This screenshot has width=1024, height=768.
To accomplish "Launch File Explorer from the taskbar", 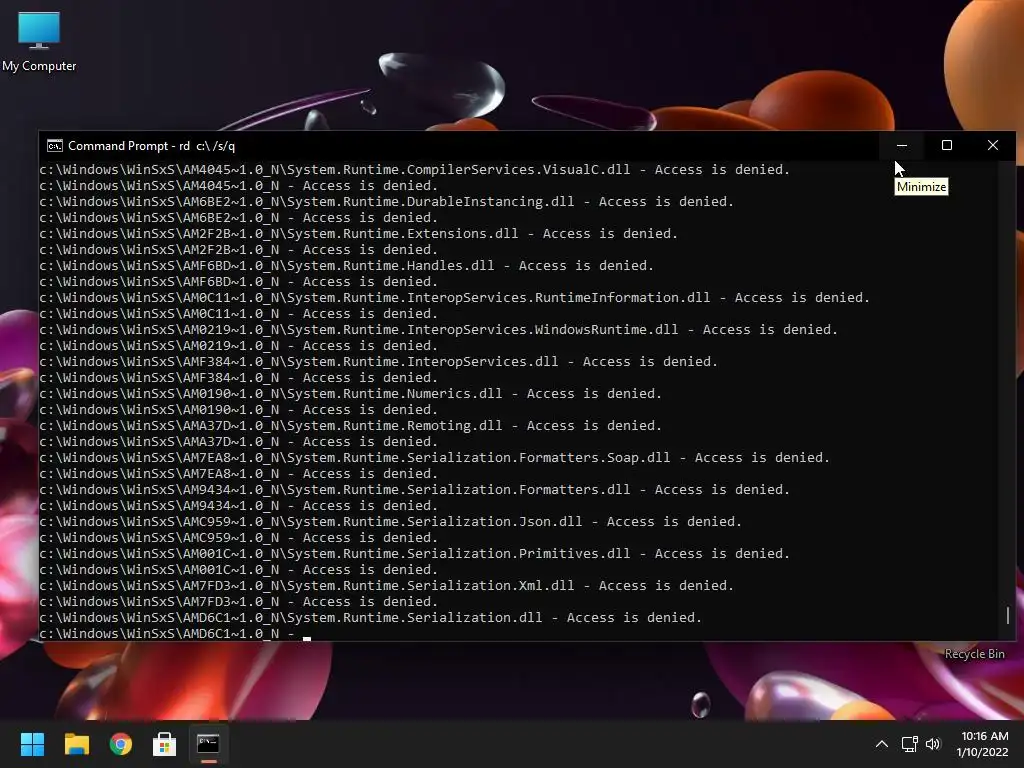I will click(76, 744).
